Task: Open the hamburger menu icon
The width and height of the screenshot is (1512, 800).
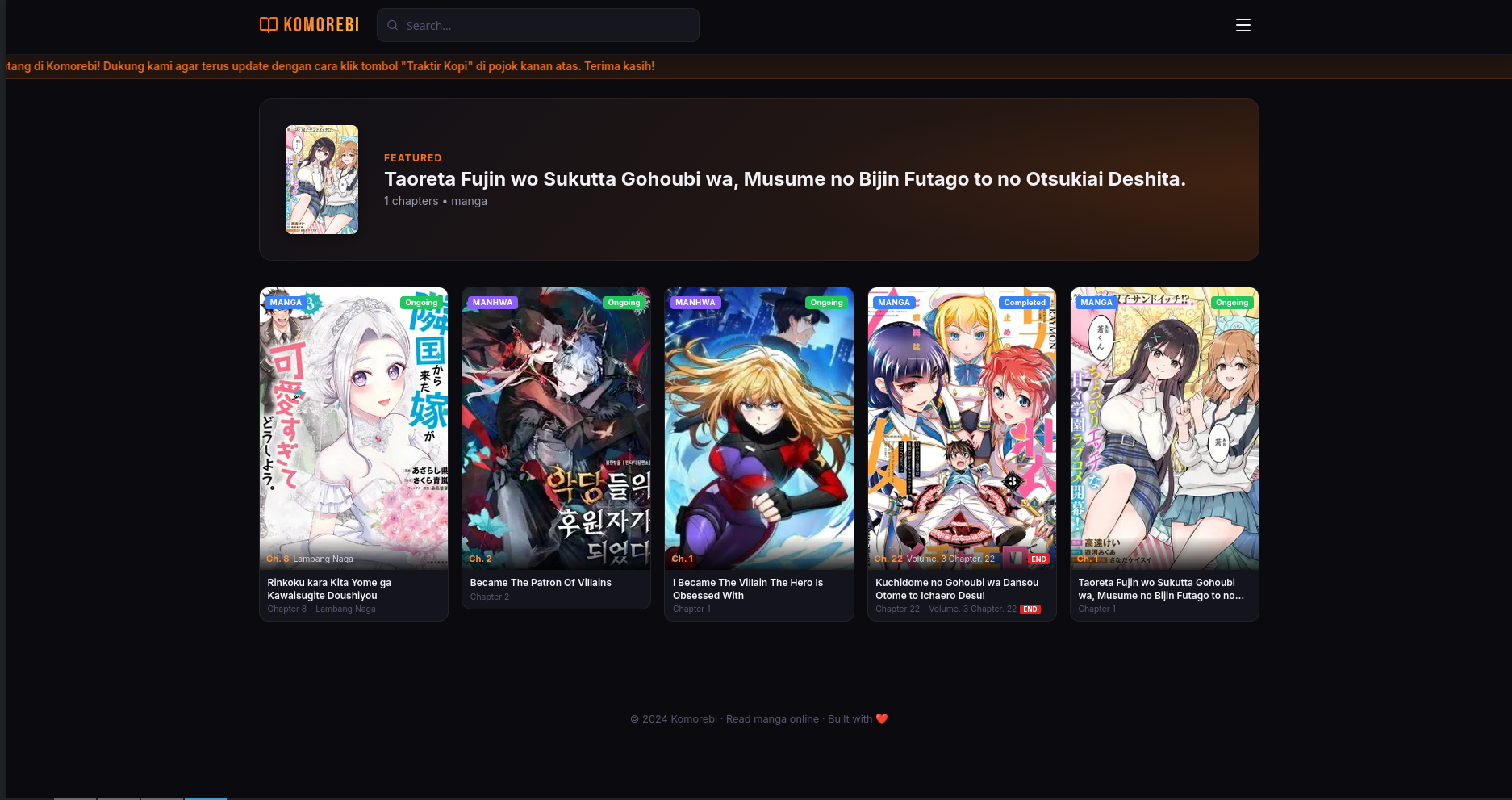Action: tap(1243, 25)
